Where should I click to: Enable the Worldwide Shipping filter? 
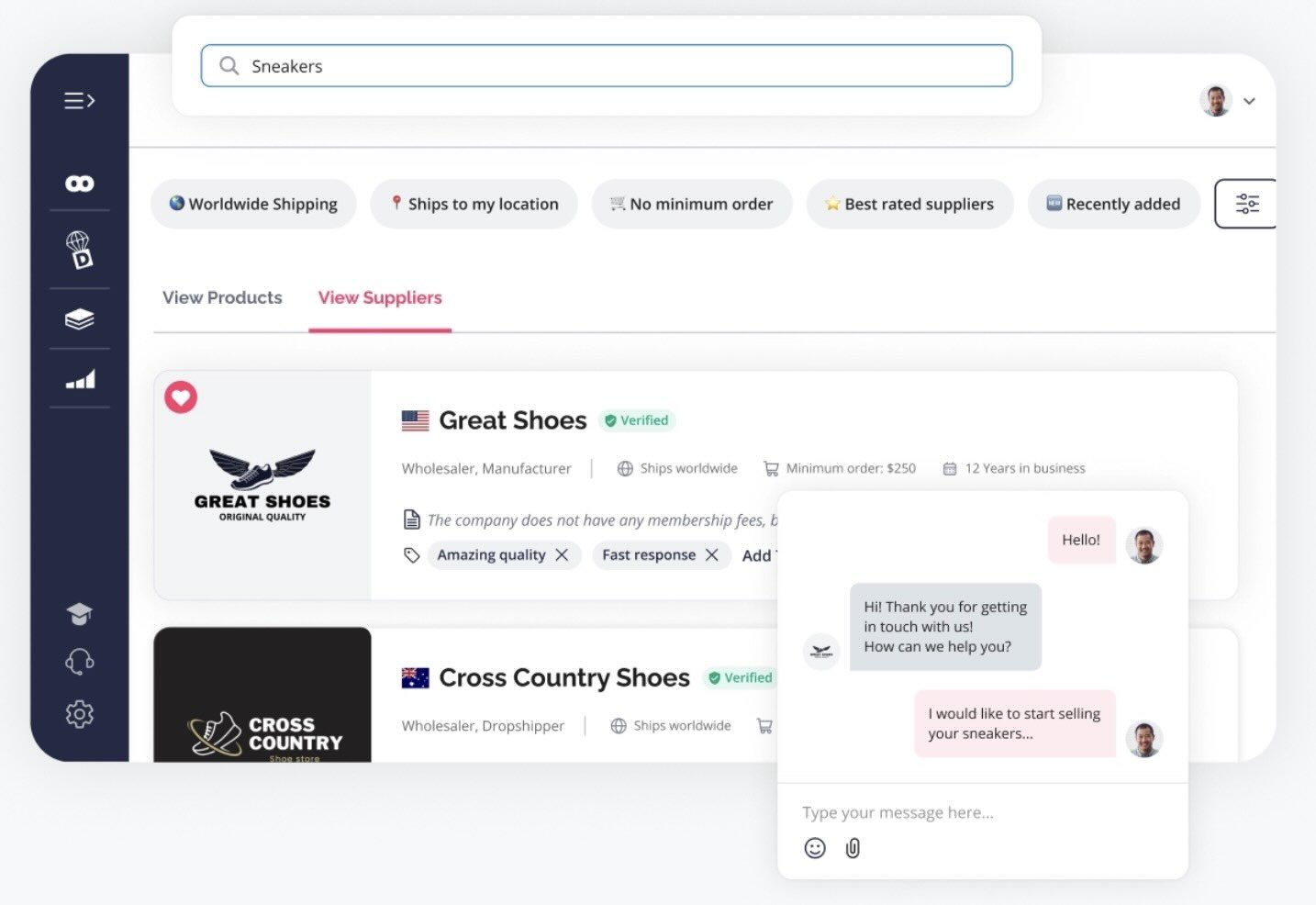253,204
